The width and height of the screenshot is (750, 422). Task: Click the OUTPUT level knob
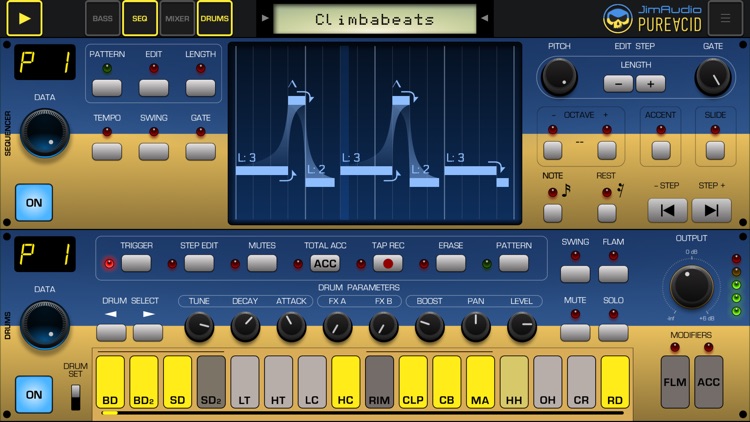(691, 287)
